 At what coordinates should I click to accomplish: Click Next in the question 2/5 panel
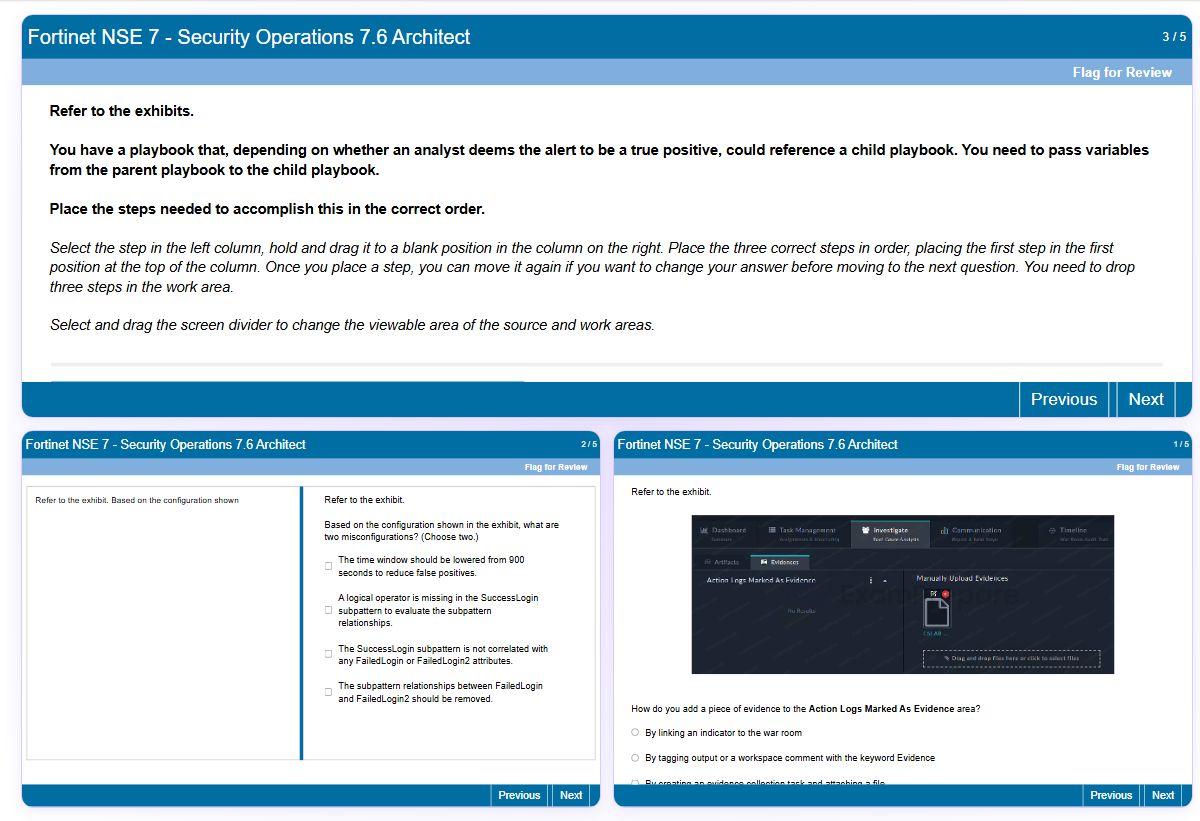571,795
